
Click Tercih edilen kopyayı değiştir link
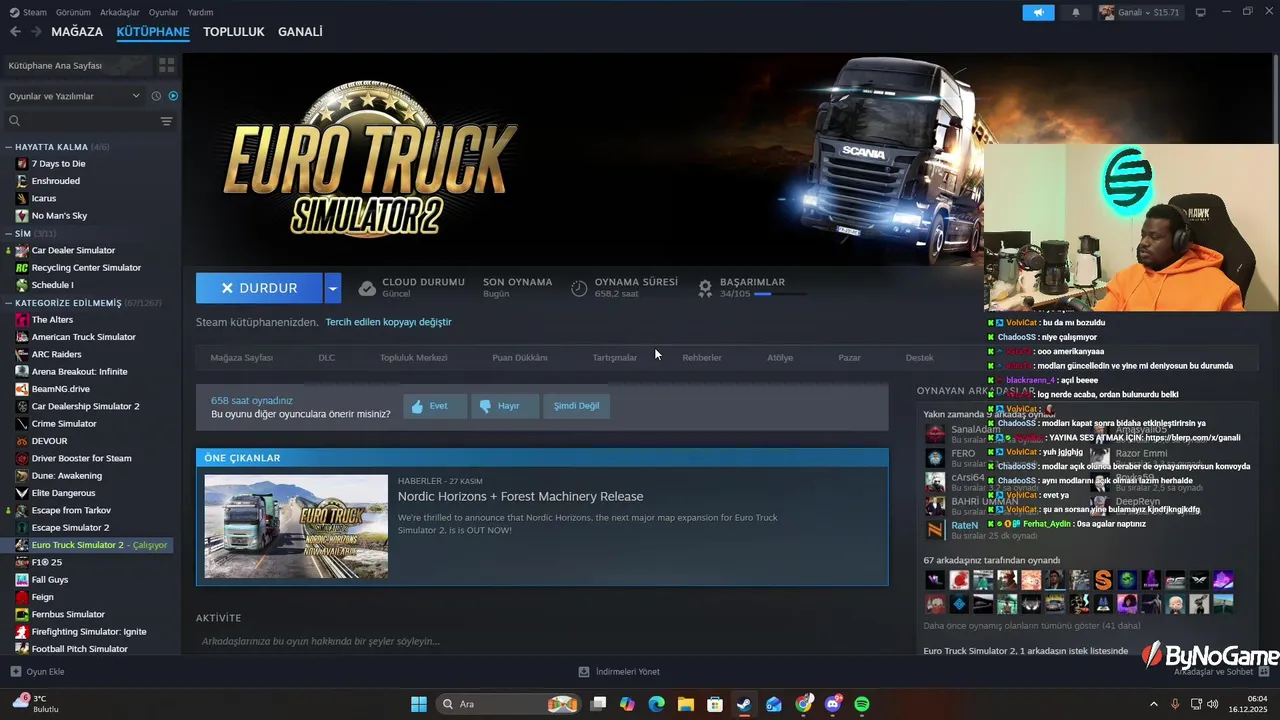388,322
